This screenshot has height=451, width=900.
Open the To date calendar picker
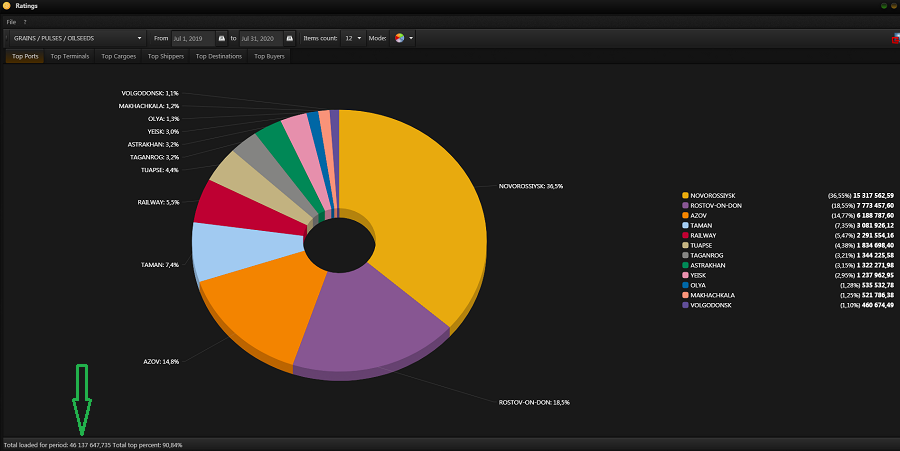point(290,38)
